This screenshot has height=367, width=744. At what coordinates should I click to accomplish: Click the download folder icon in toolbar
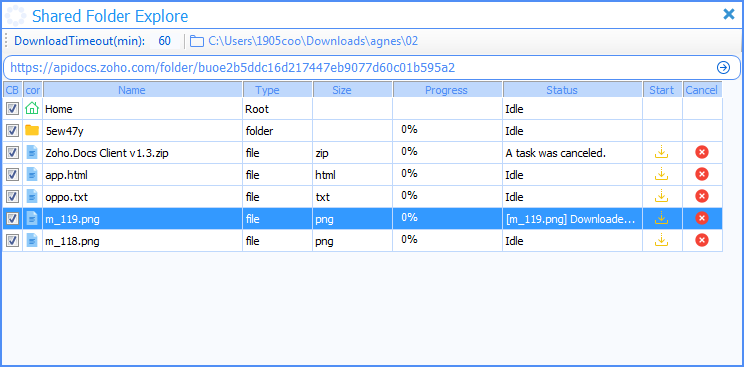[196, 41]
